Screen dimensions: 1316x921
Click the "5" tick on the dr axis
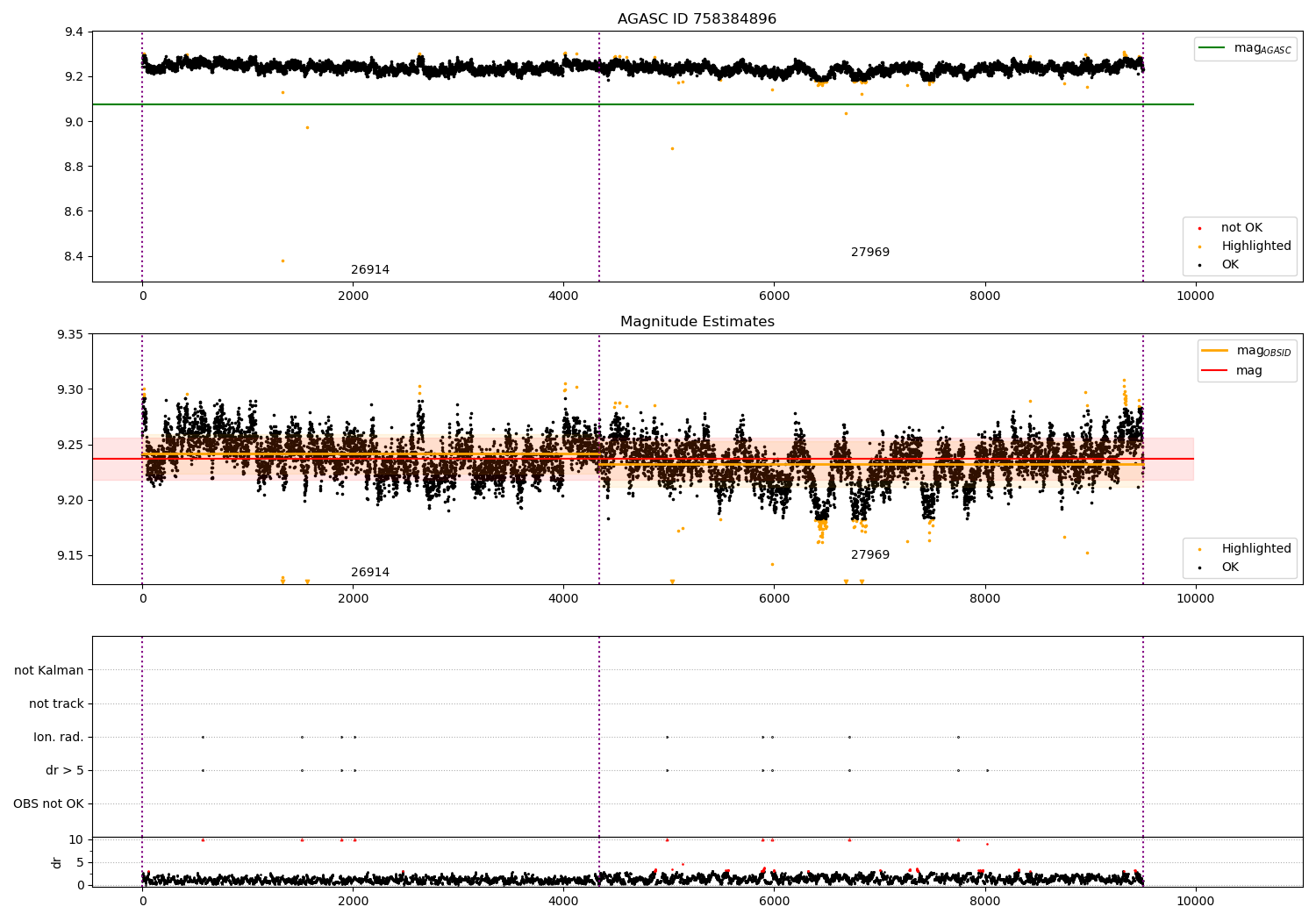click(81, 863)
